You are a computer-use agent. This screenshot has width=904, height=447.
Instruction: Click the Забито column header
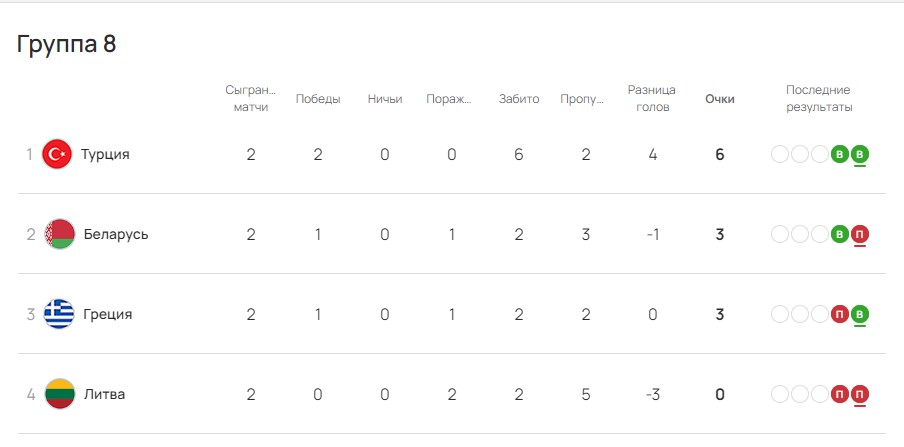519,99
